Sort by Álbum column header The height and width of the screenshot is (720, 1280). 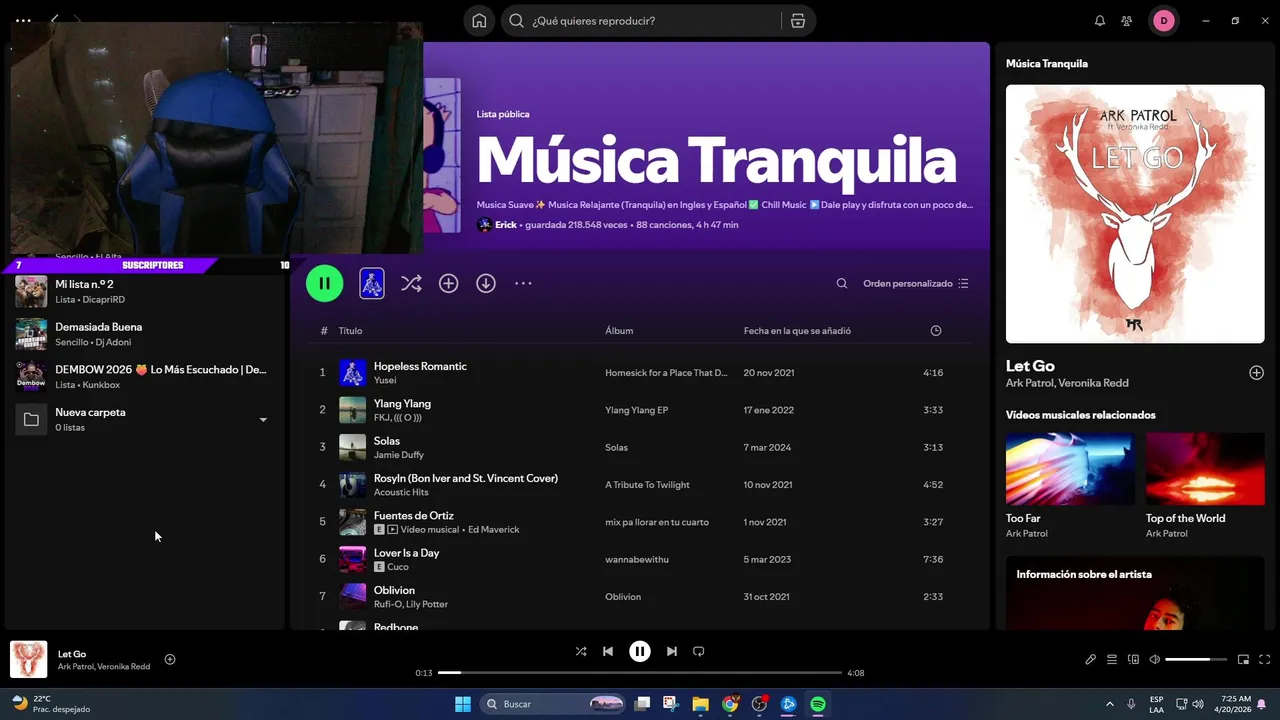tap(619, 331)
